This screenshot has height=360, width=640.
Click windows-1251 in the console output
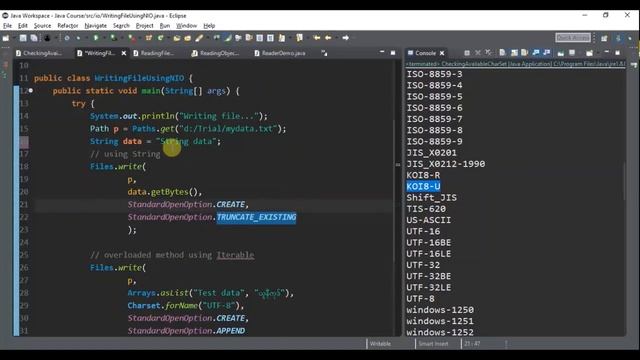tap(440, 321)
